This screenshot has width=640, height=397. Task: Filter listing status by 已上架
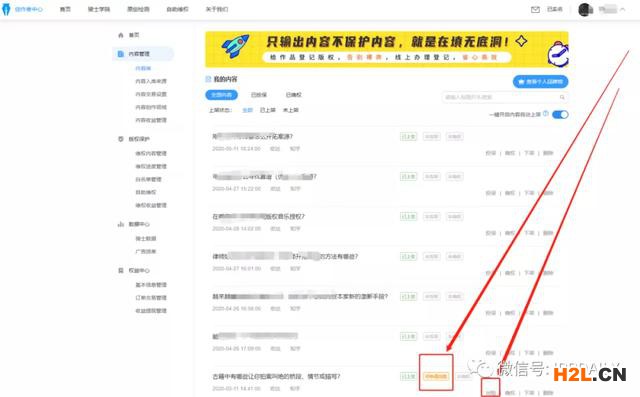click(x=268, y=110)
